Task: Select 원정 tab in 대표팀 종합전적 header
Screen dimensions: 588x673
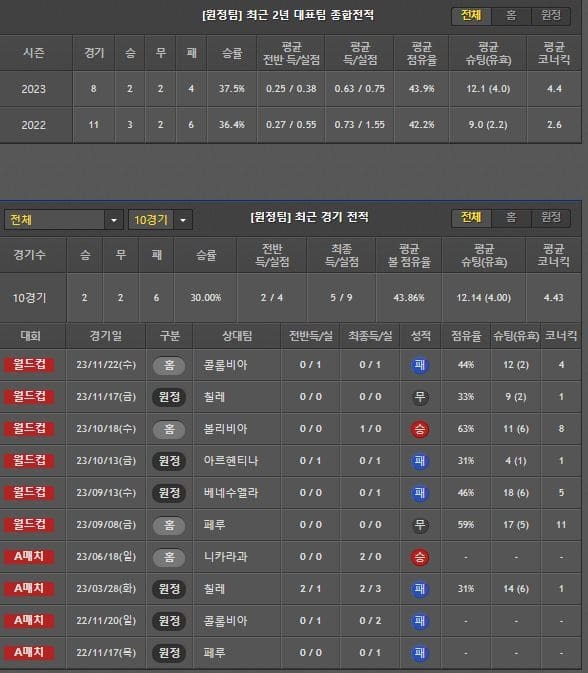Action: point(551,16)
